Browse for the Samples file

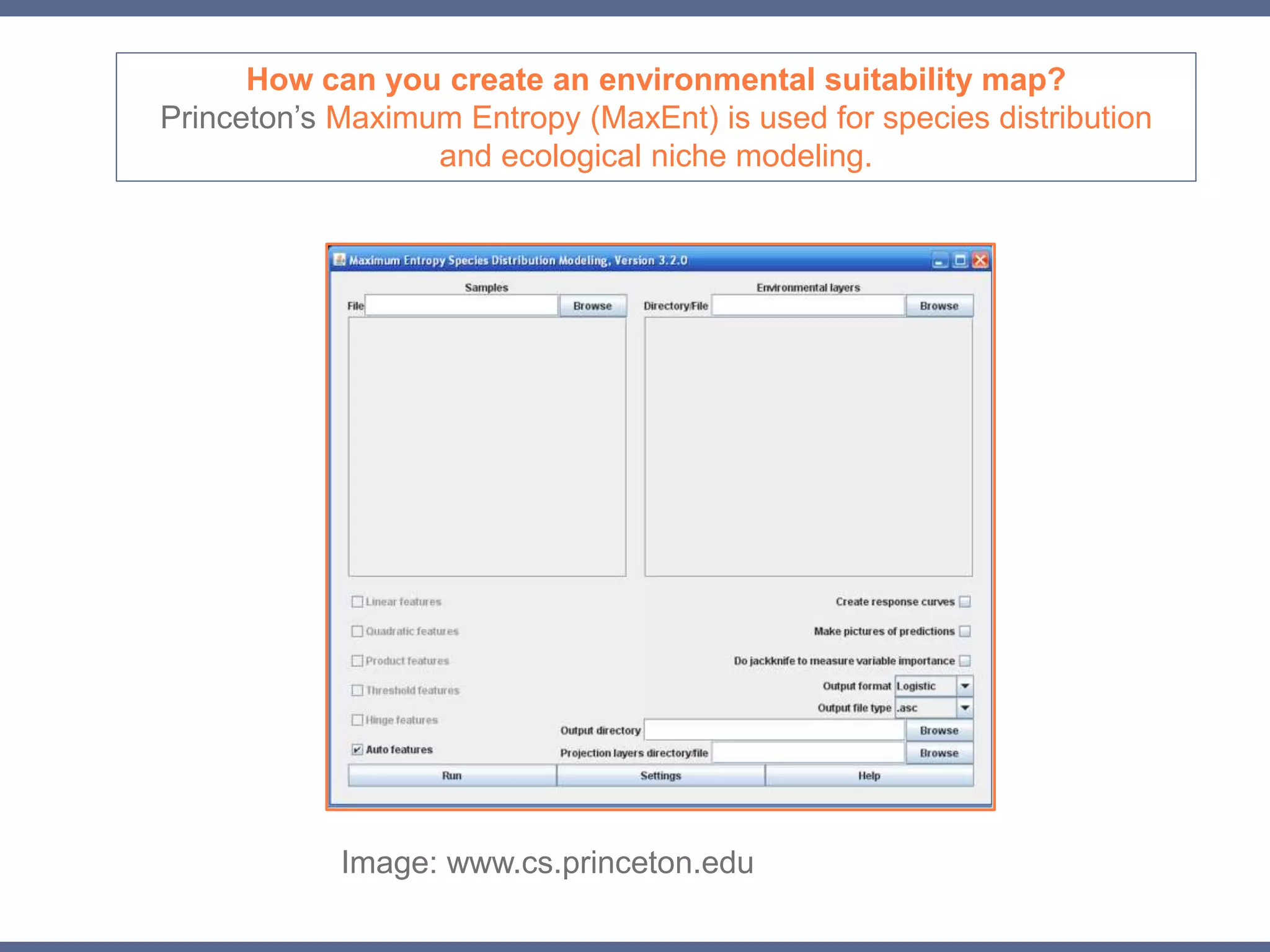pyautogui.click(x=592, y=306)
